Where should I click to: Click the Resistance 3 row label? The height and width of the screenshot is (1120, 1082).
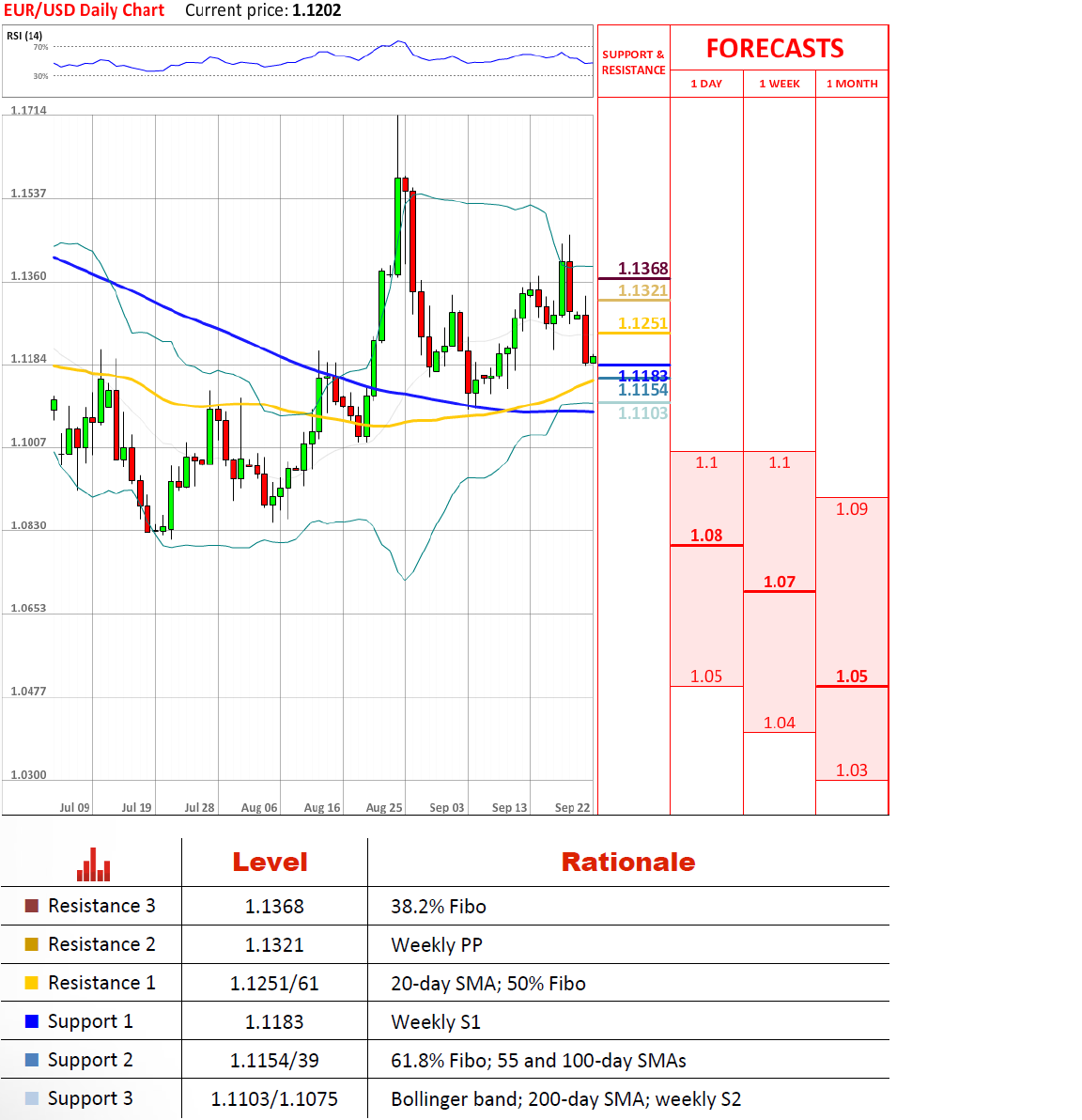pos(101,906)
